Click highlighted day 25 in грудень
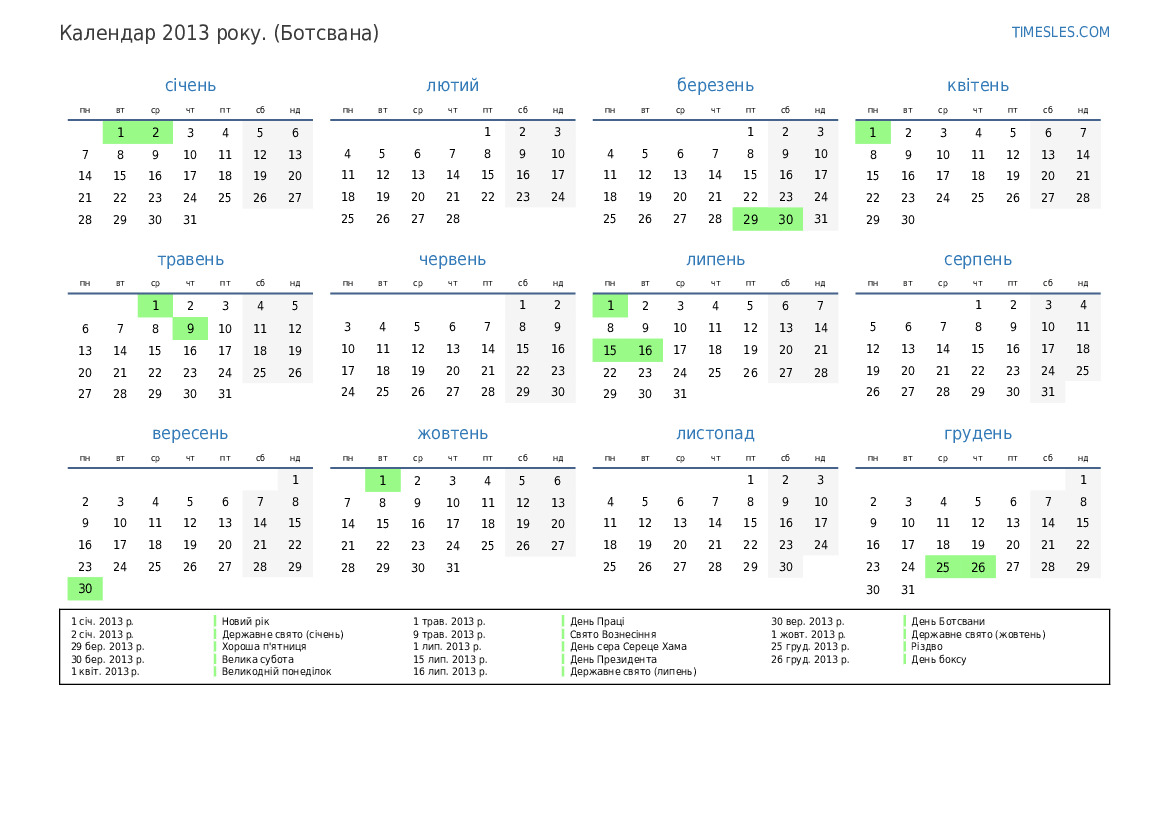This screenshot has width=1169, height=827. point(942,567)
